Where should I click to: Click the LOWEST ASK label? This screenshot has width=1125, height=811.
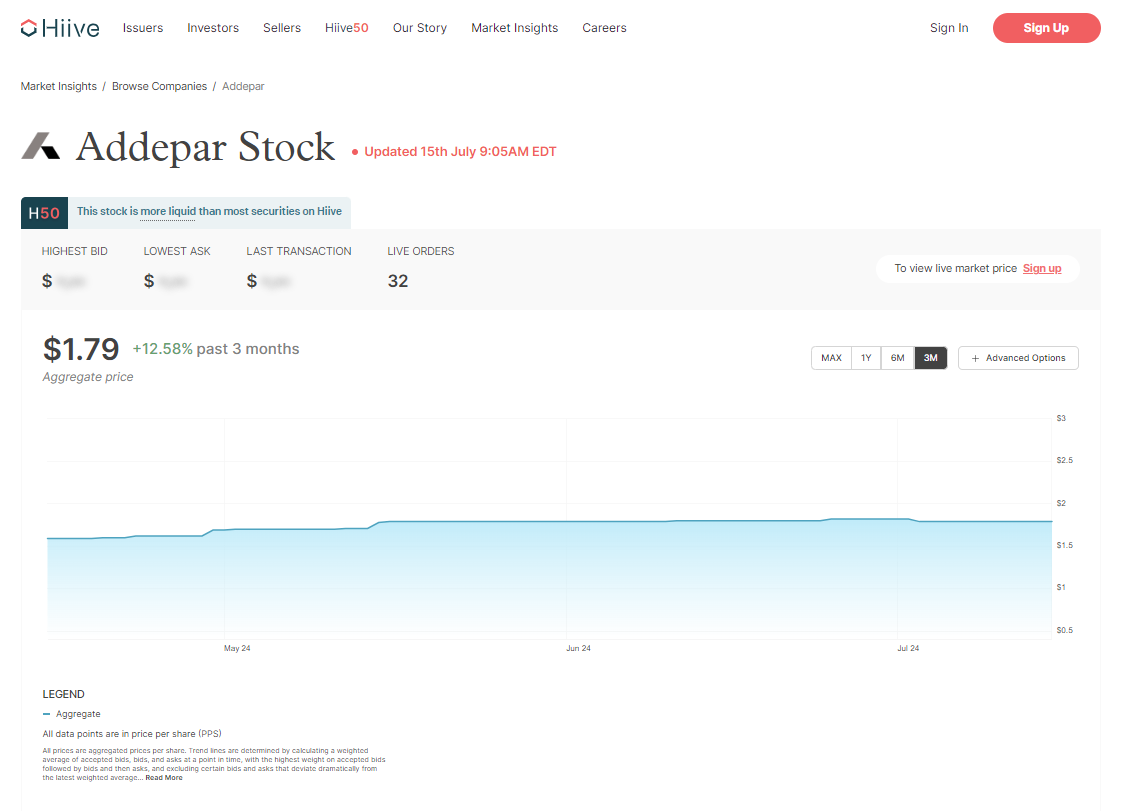[177, 251]
